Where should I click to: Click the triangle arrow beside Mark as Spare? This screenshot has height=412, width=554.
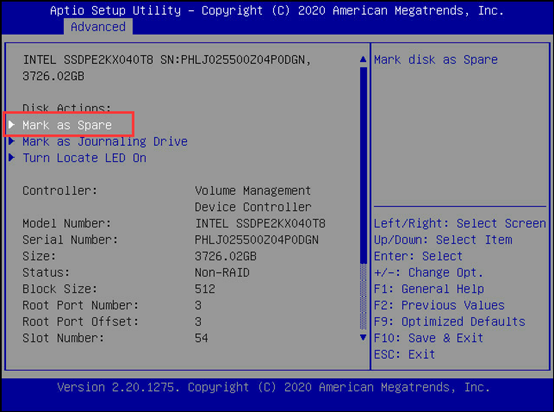coord(12,124)
